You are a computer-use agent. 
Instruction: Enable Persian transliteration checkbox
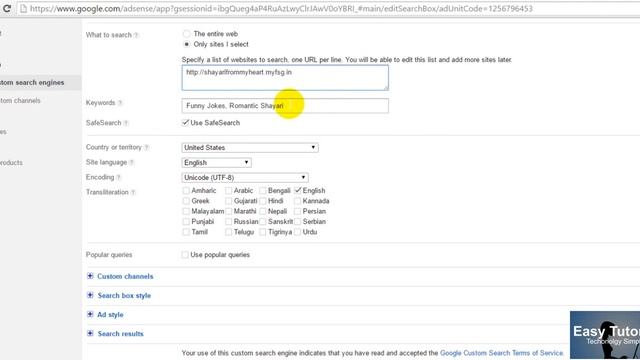pos(298,211)
